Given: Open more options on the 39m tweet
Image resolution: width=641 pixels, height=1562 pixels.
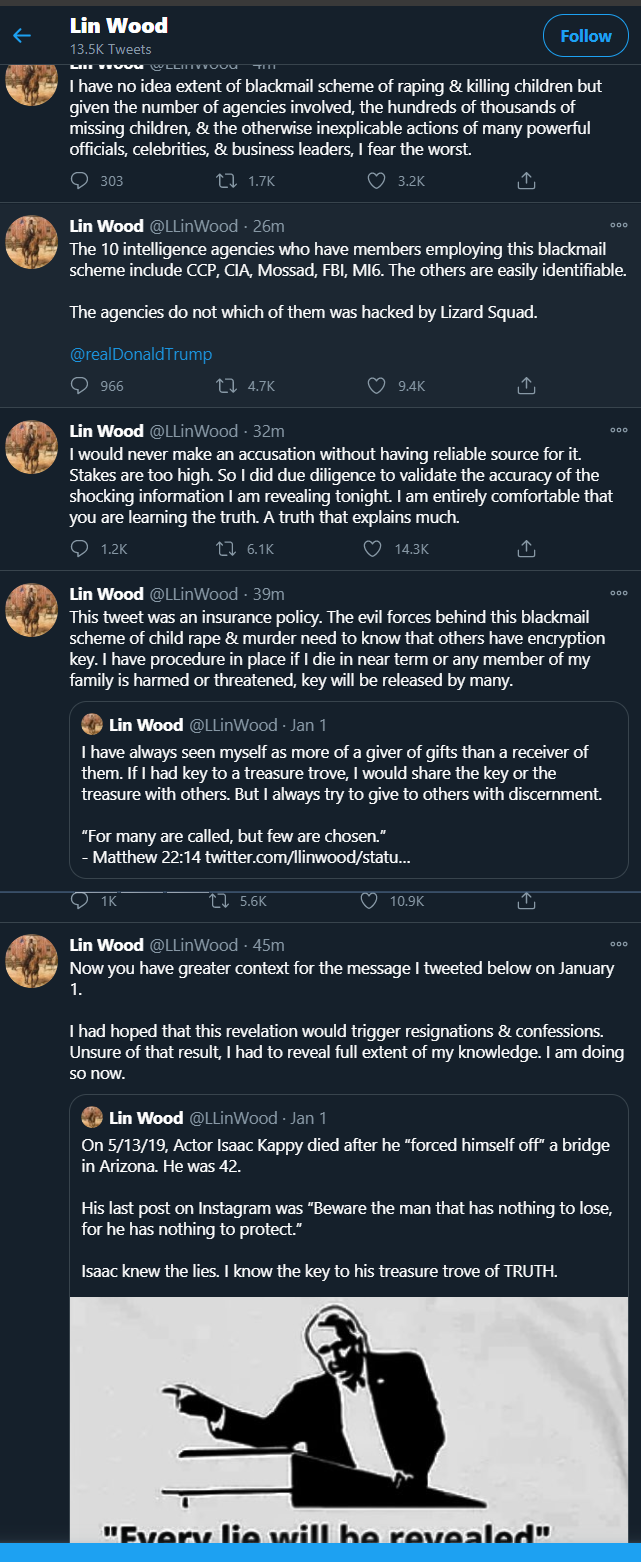Looking at the screenshot, I should tap(619, 593).
